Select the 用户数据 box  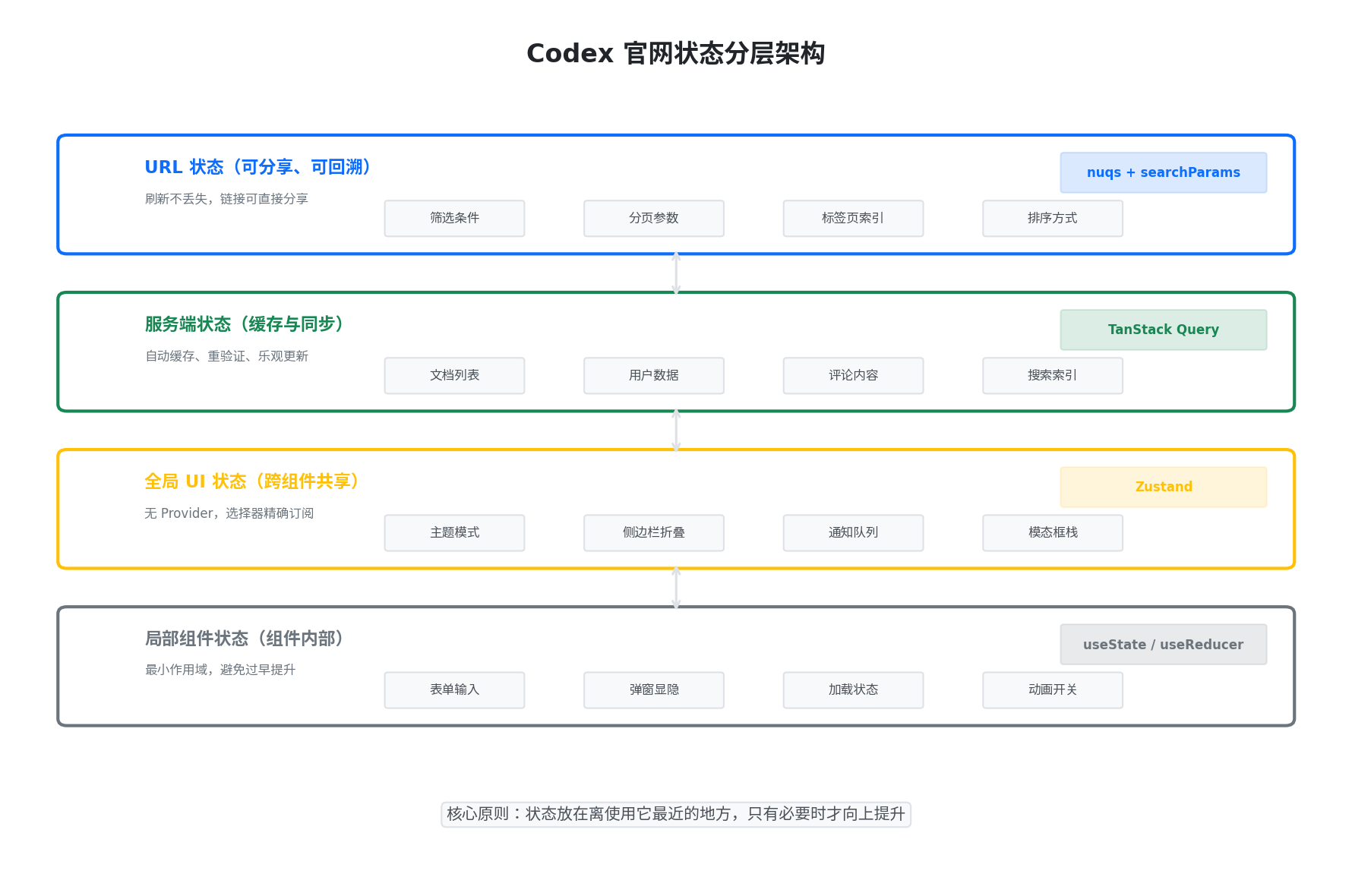653,375
